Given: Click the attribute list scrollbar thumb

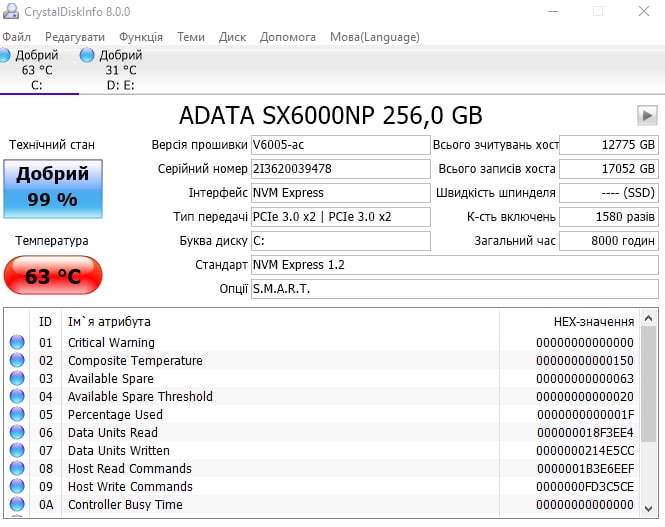Looking at the screenshot, I should pos(648,384).
